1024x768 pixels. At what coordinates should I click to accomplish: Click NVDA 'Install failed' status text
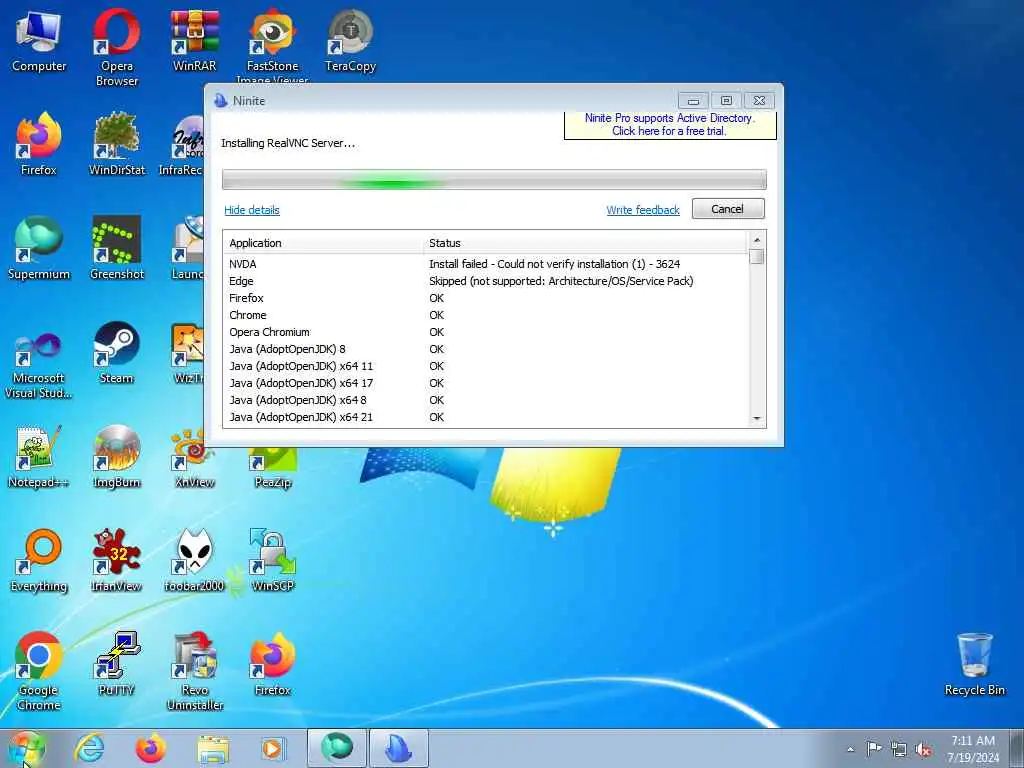pyautogui.click(x=554, y=264)
